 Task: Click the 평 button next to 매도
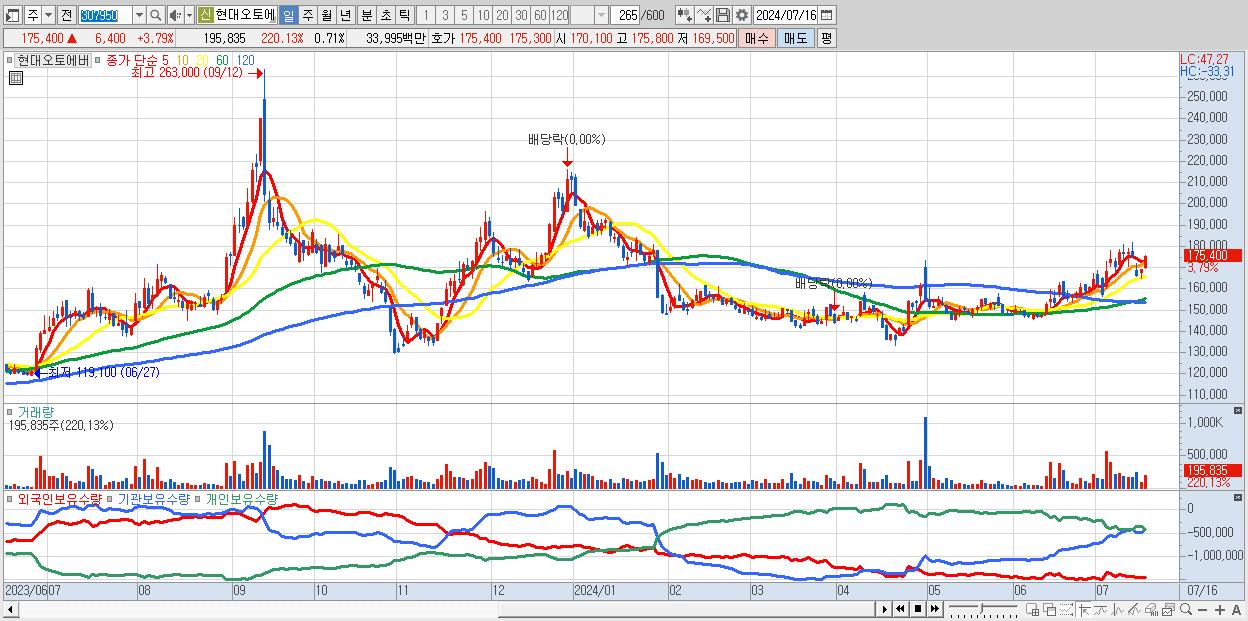pyautogui.click(x=826, y=38)
